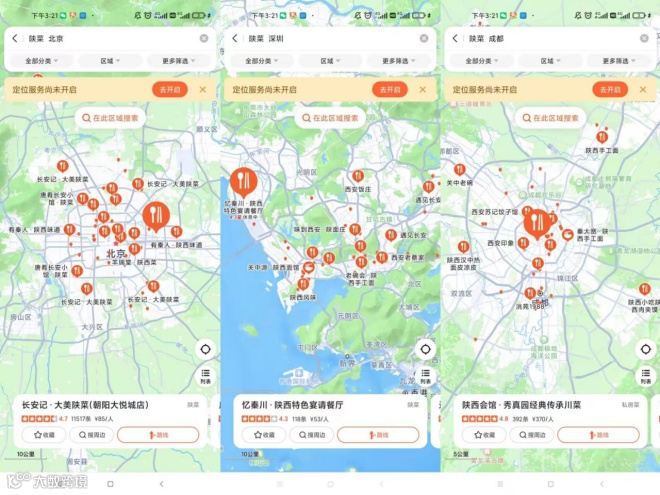Tap 路线 button on 长安记 card

click(x=158, y=435)
